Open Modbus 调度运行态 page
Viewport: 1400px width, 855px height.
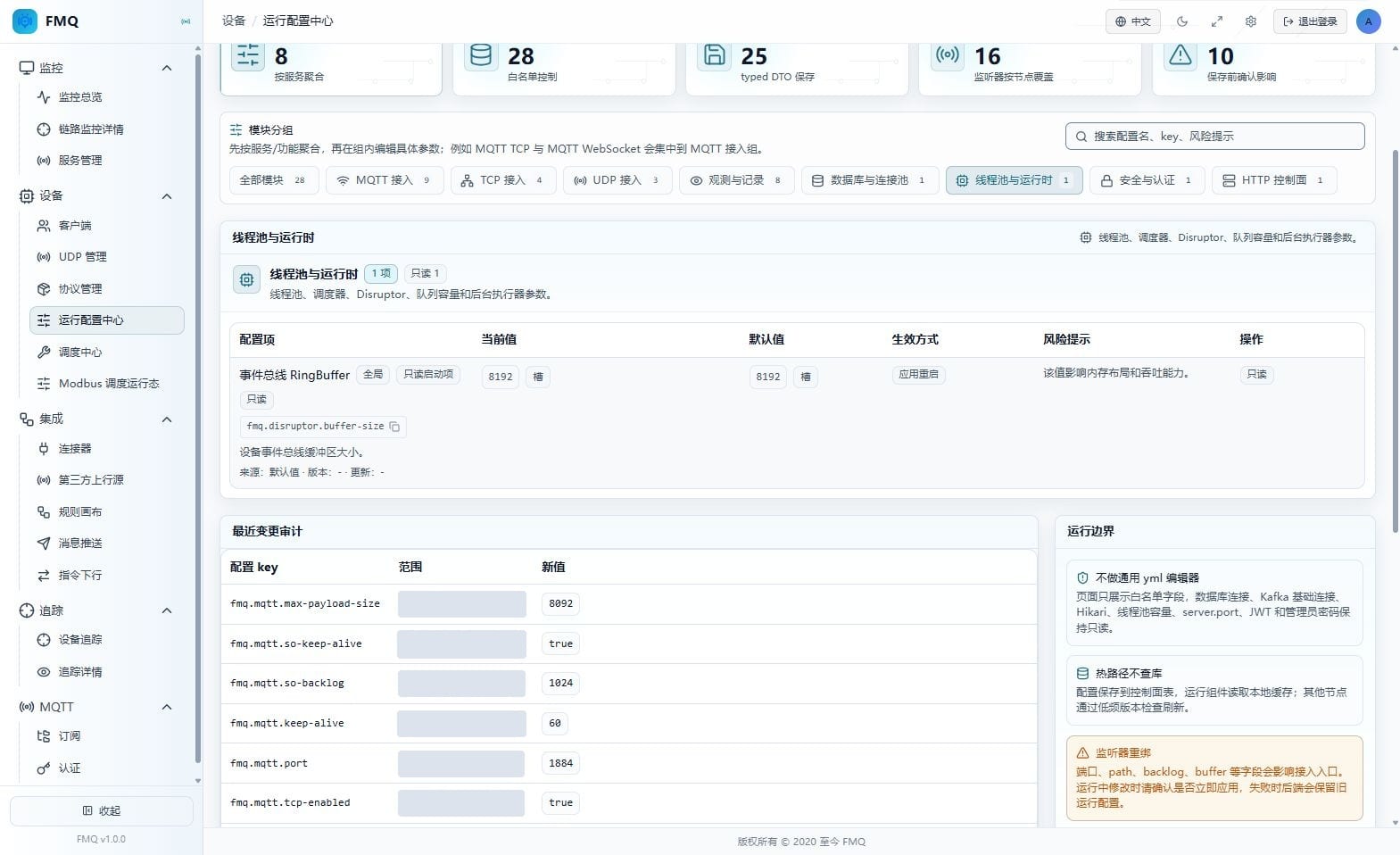106,384
